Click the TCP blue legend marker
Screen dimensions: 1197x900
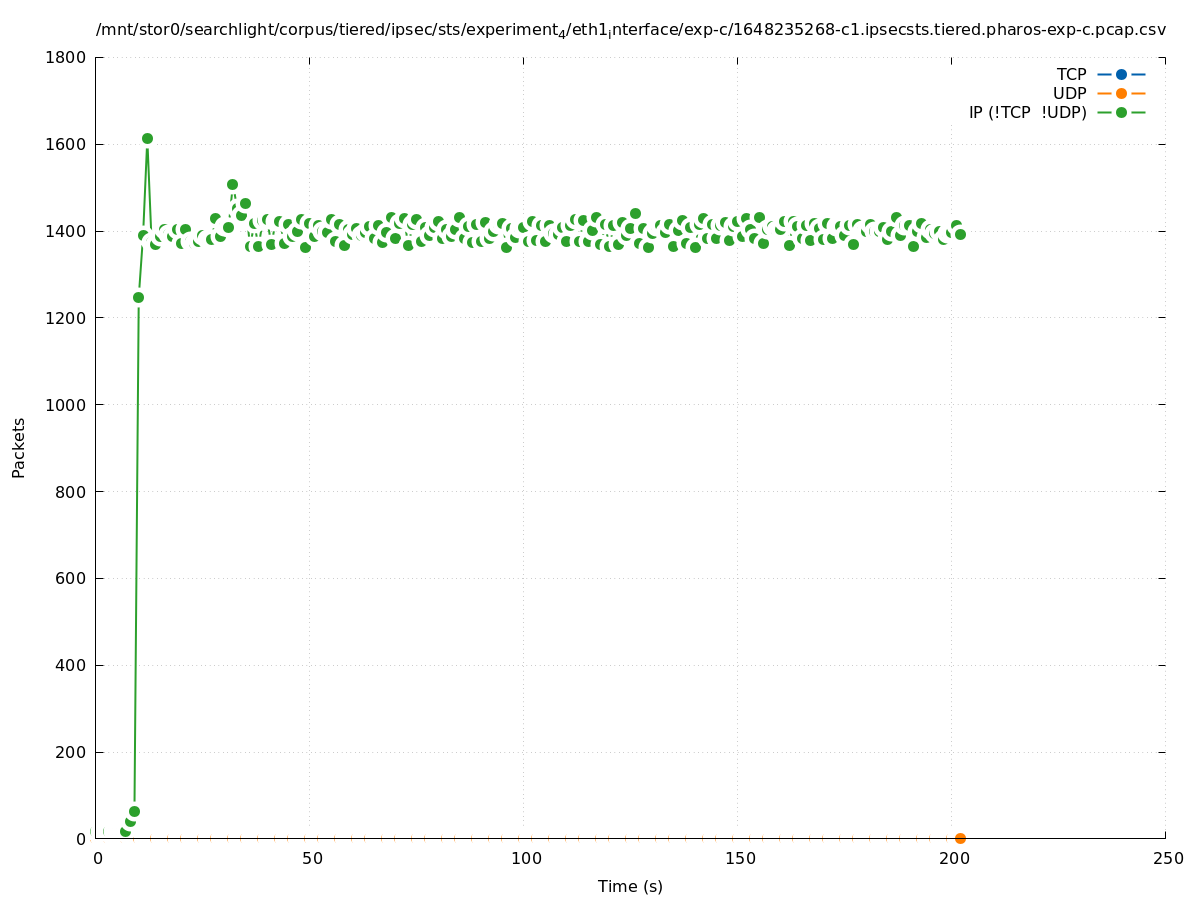click(1121, 75)
